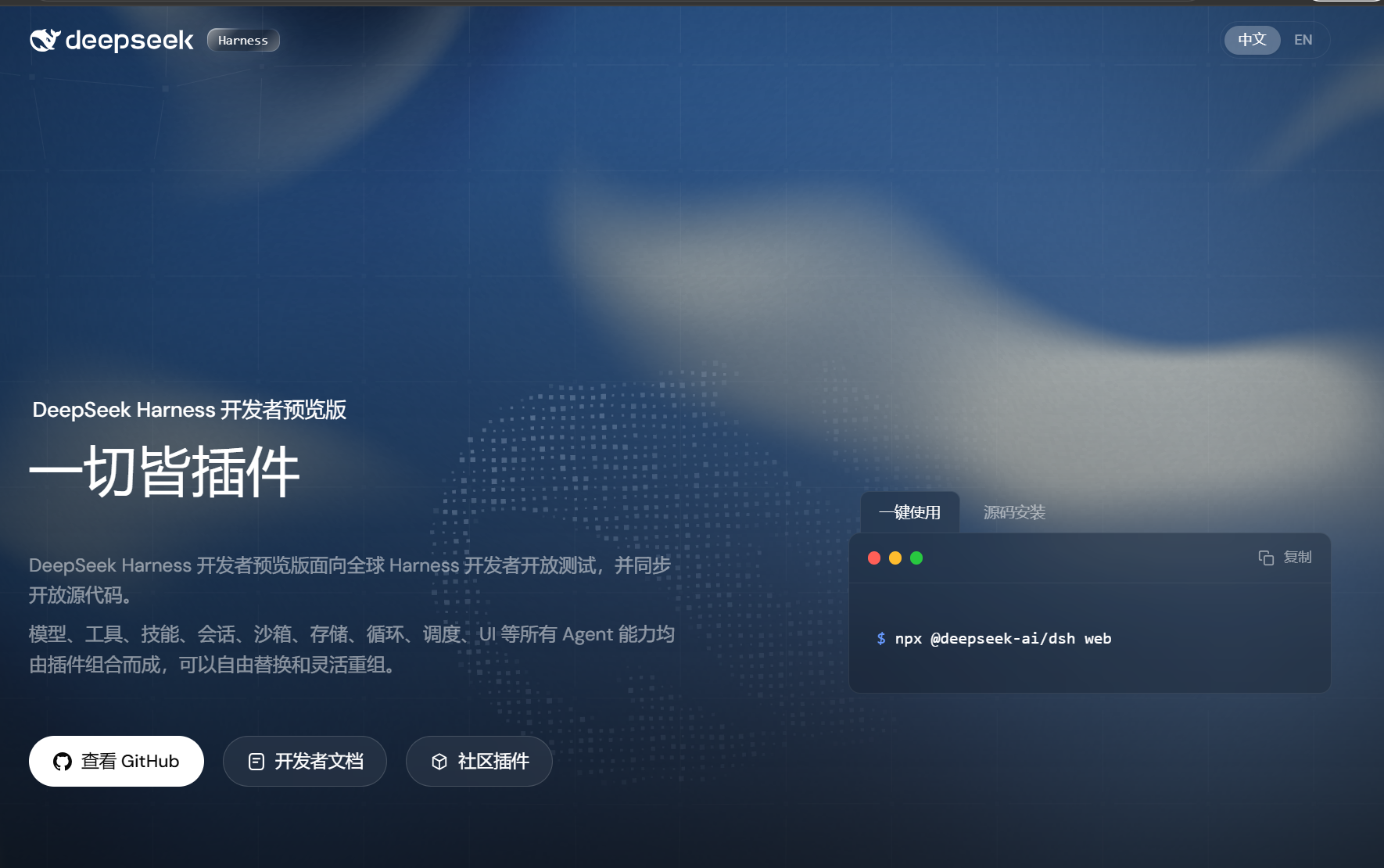Click the $ prompt symbol in terminal

(x=881, y=638)
